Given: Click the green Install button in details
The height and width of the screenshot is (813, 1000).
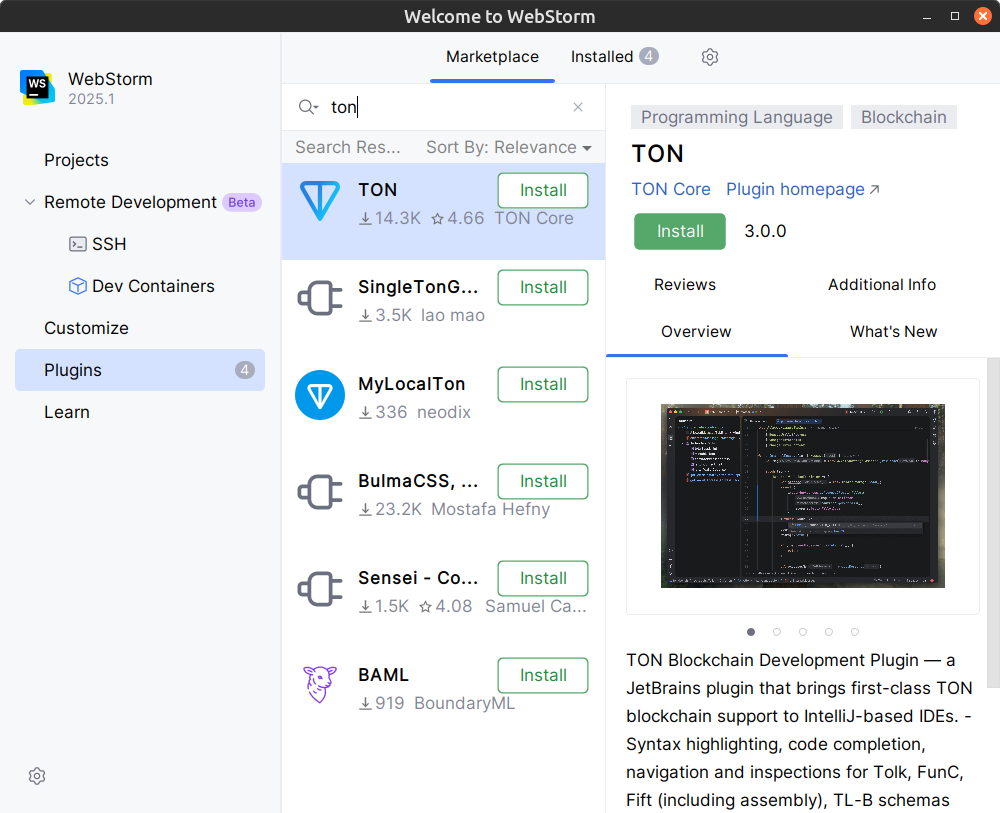Looking at the screenshot, I should pyautogui.click(x=680, y=231).
